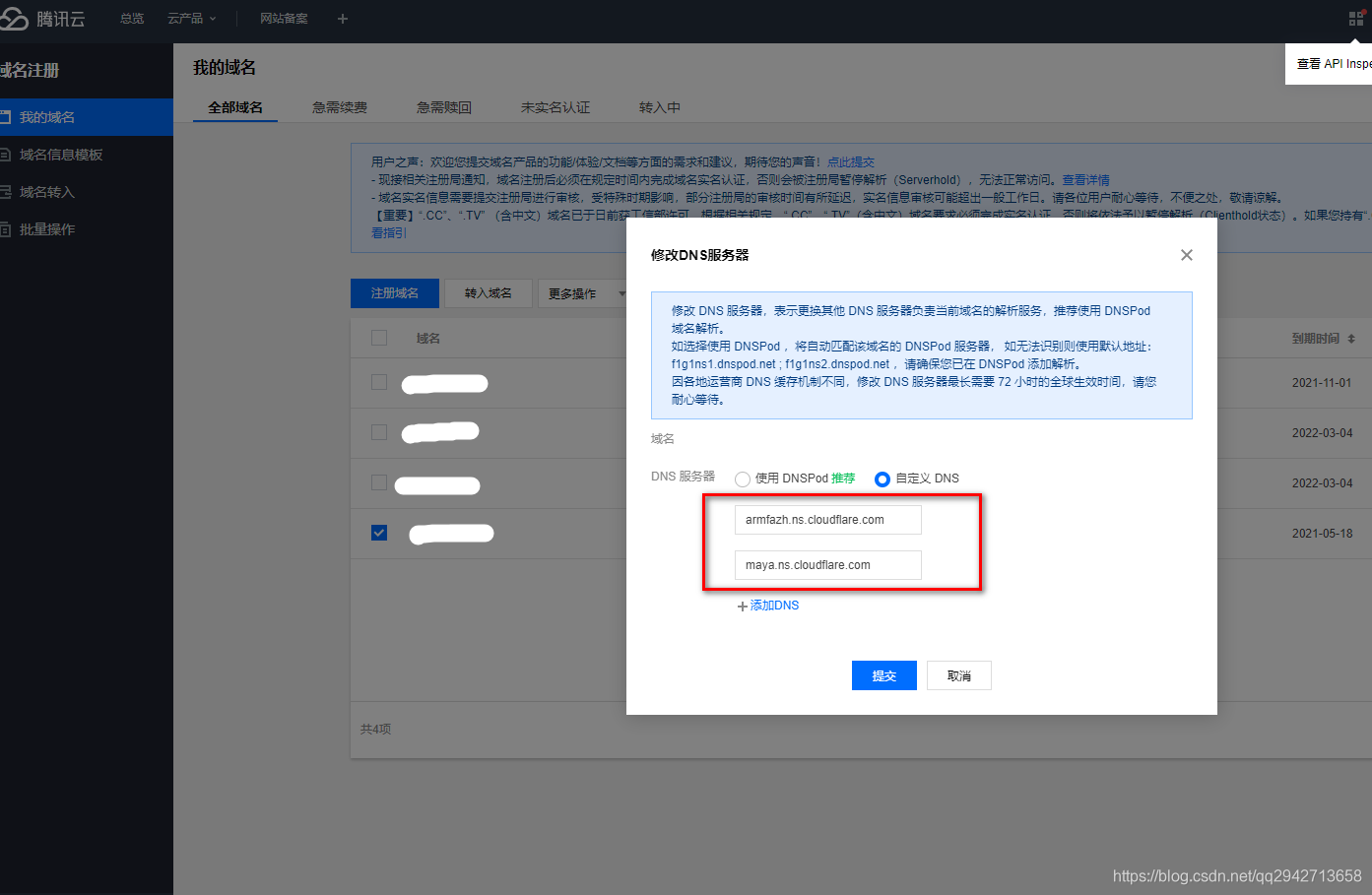The width and height of the screenshot is (1372, 895).
Task: Click the 2021-11-01 expiry date cell
Action: tap(1322, 383)
